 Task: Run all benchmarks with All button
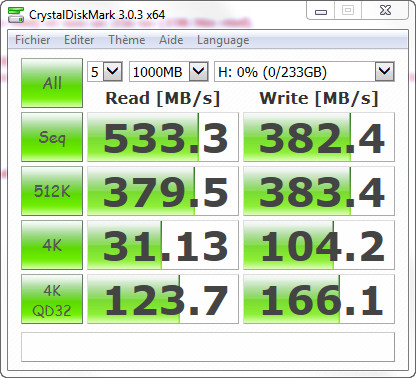[52, 83]
